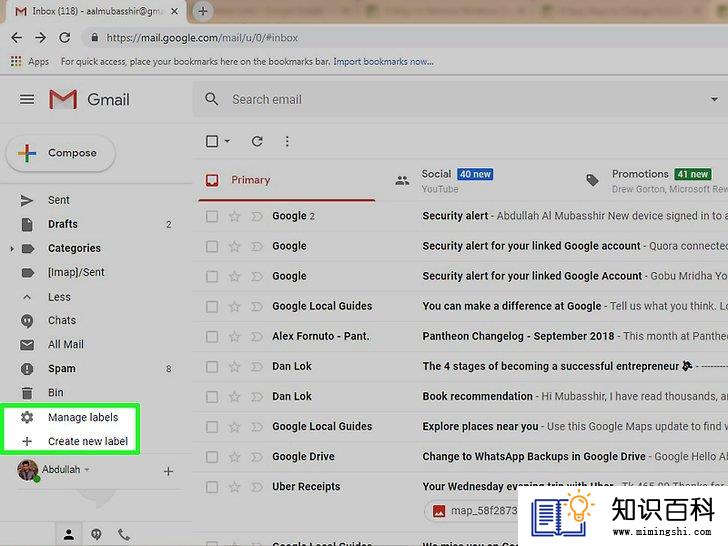Open the Gmail main menu hamburger icon
This screenshot has width=728, height=546.
click(x=27, y=99)
